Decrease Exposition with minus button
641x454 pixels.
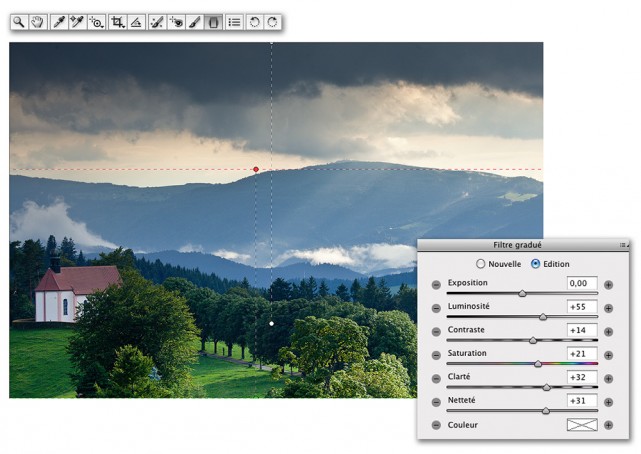click(436, 285)
